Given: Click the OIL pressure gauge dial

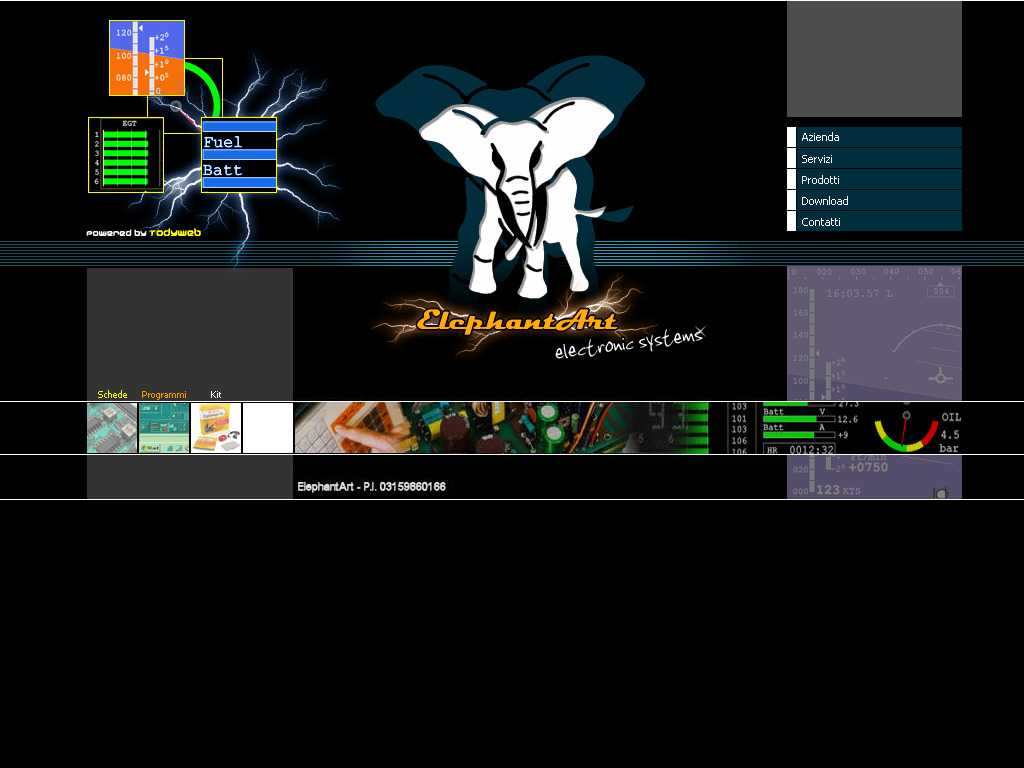Looking at the screenshot, I should [x=906, y=429].
